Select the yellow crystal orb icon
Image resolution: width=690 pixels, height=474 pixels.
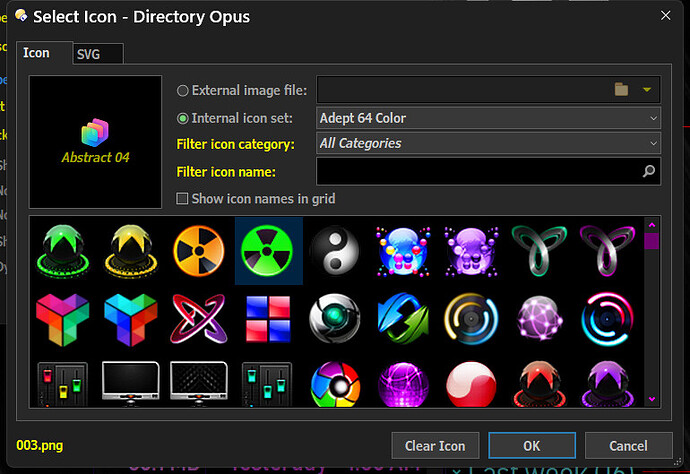coord(131,251)
